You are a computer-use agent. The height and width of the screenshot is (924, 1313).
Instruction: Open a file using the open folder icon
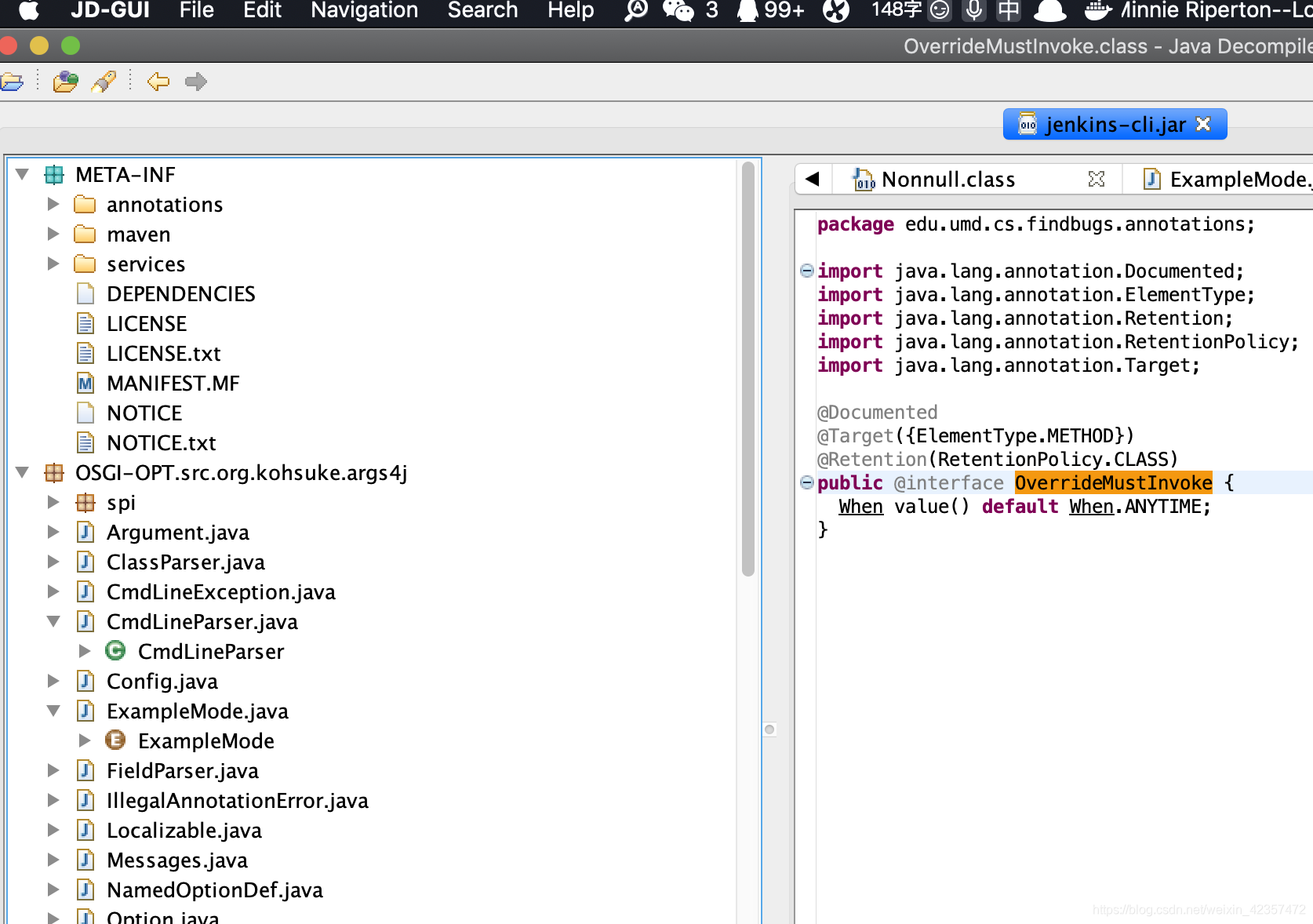[13, 82]
